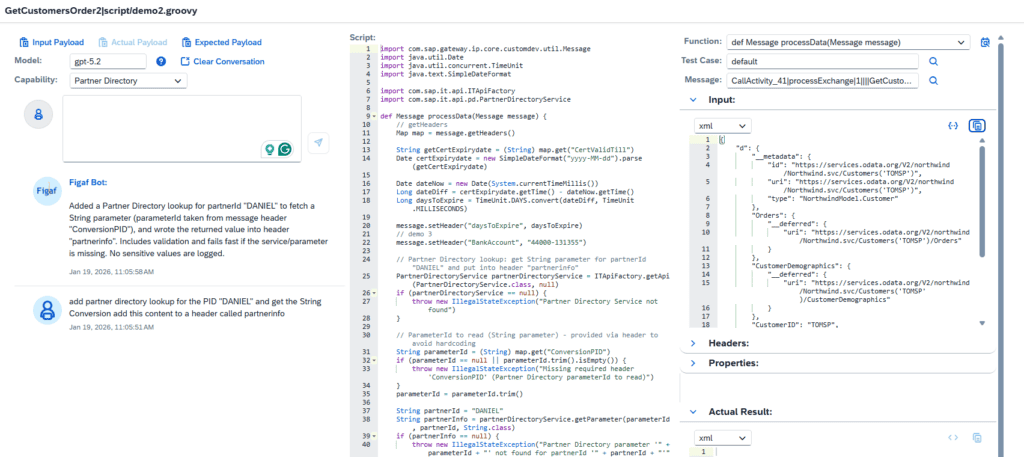Open the Function dropdown

tap(848, 42)
